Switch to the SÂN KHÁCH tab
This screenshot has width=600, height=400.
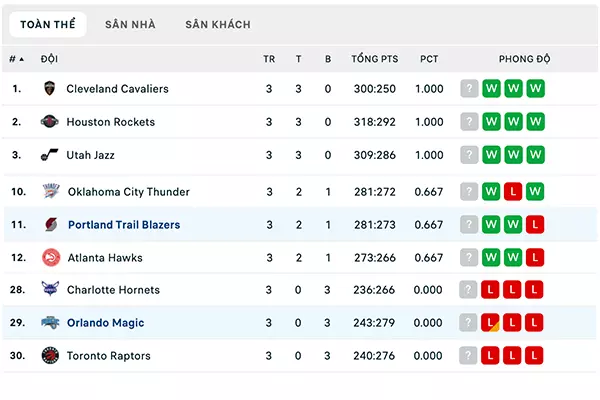pos(218,24)
